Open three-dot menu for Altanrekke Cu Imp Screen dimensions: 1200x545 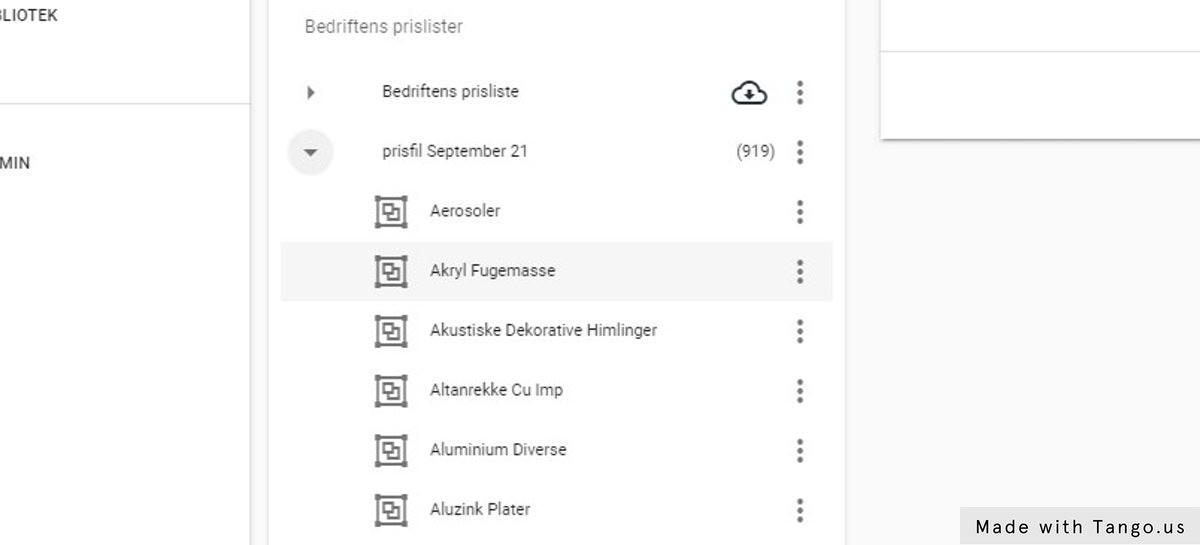point(800,390)
